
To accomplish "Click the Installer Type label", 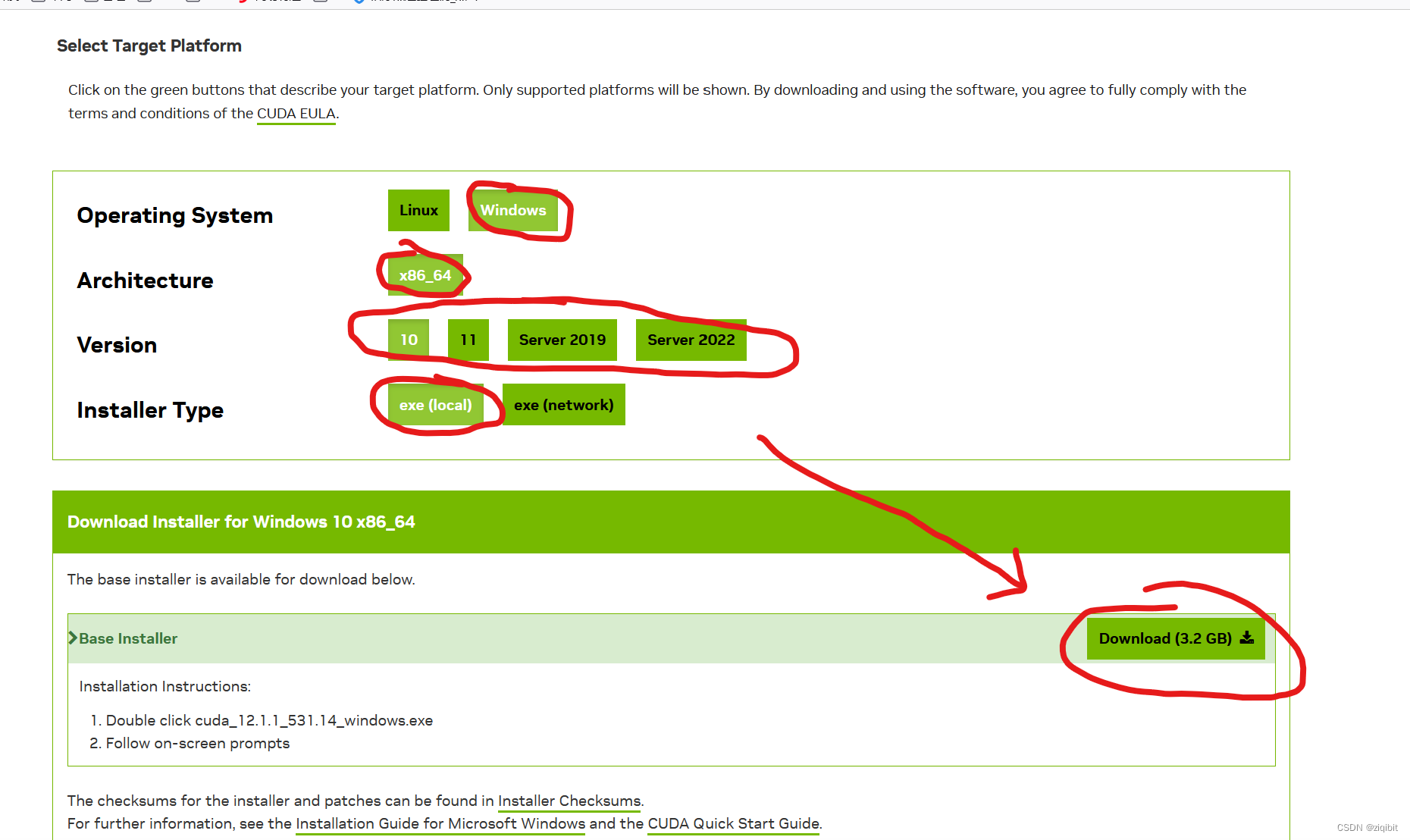I will (150, 410).
